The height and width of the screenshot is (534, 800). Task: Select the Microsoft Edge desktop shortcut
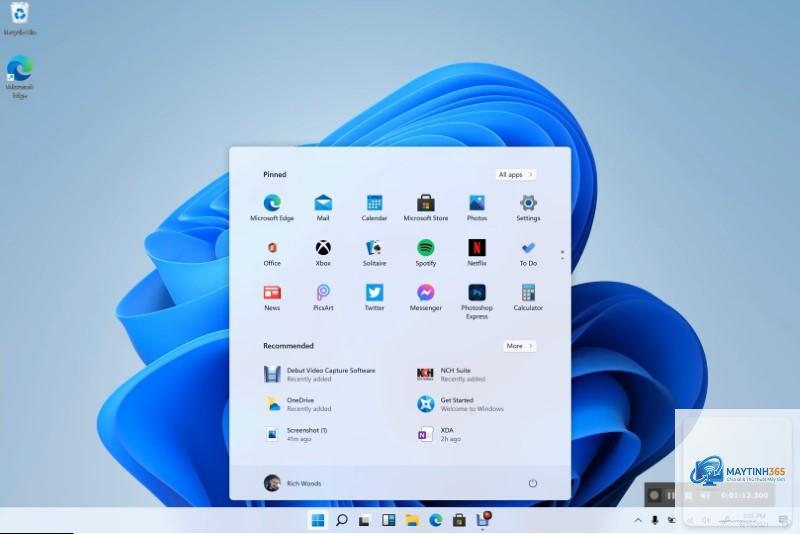tap(19, 77)
